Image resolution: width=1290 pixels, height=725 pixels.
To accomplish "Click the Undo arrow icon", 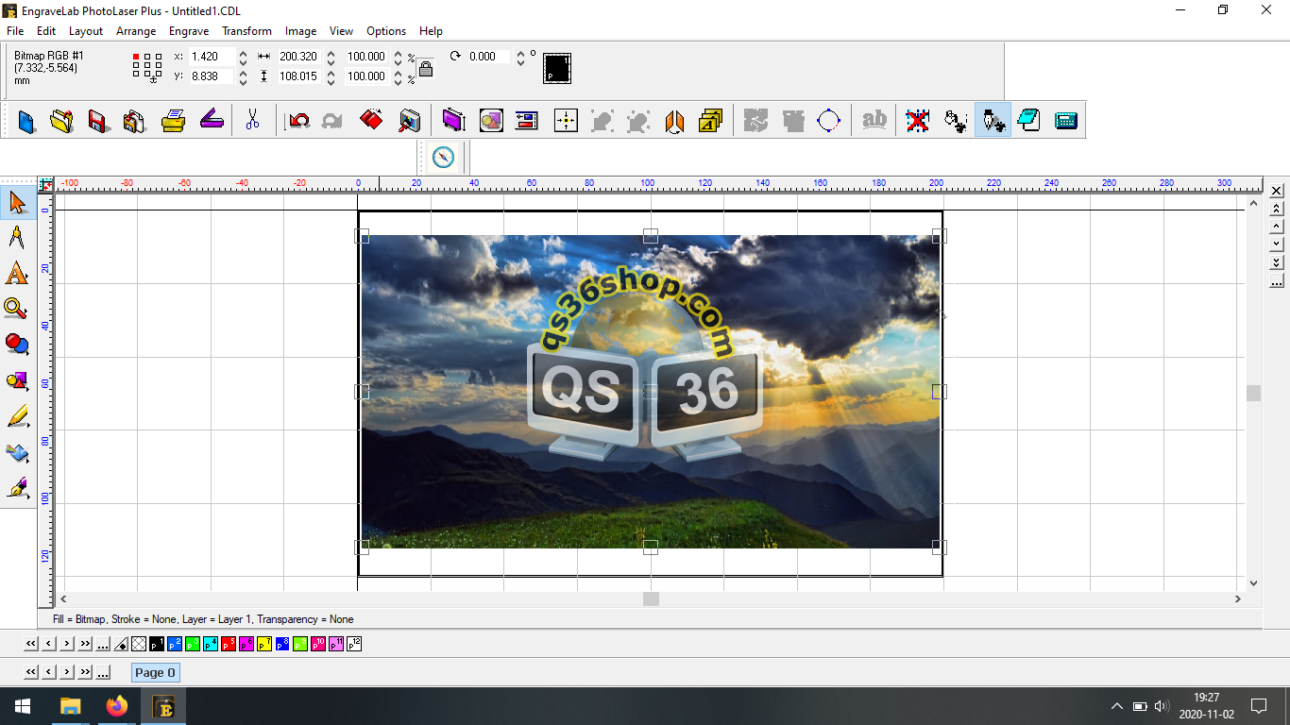I will pos(298,121).
